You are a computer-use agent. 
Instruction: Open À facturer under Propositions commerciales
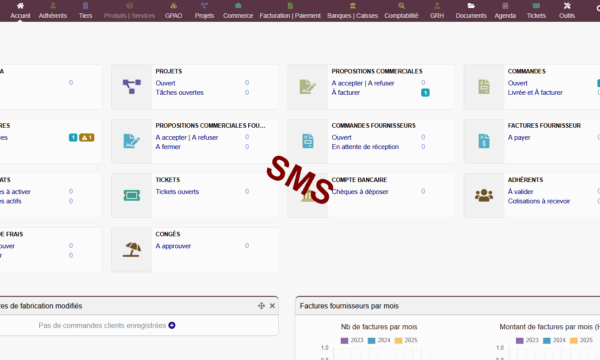pyautogui.click(x=346, y=93)
